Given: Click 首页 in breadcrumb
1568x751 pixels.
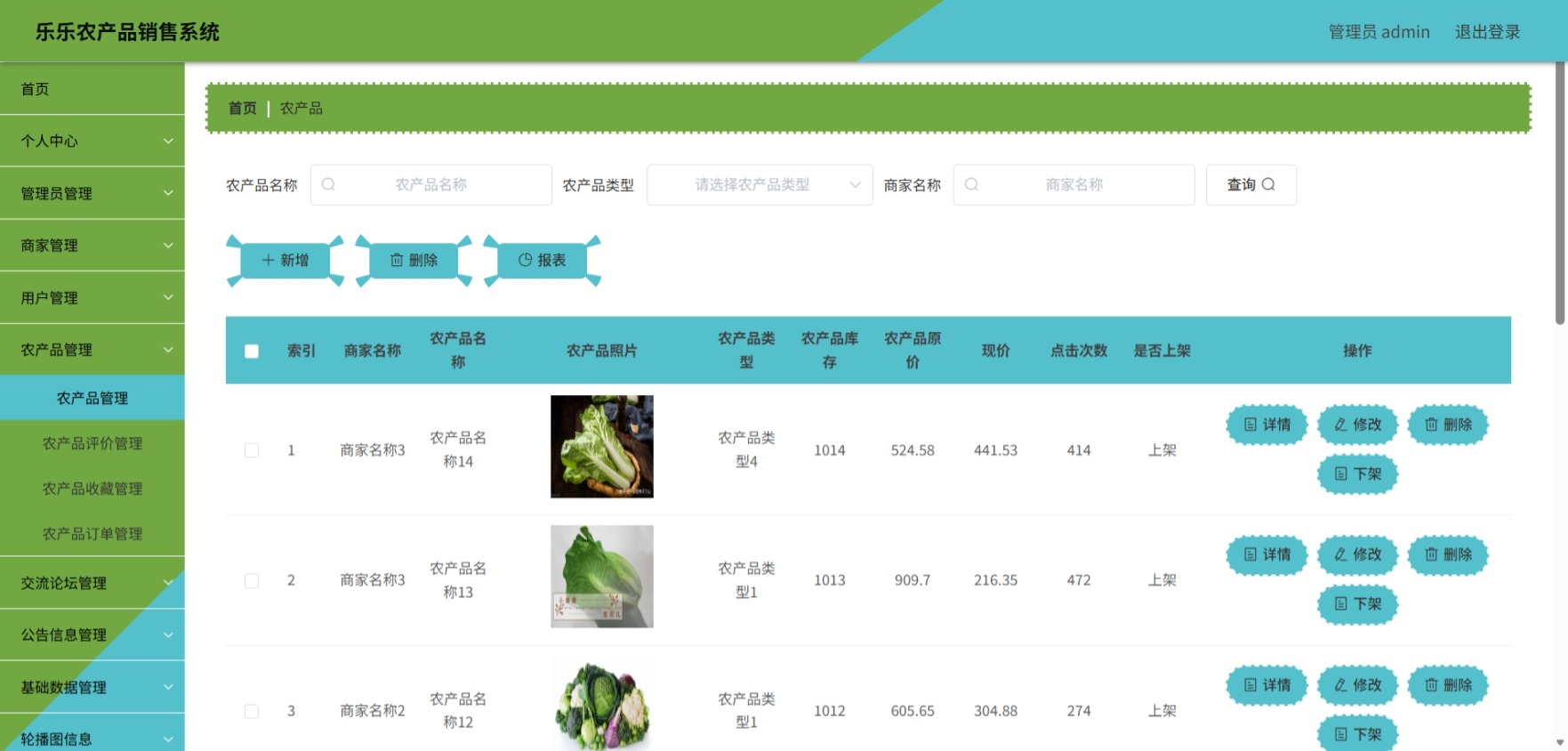Looking at the screenshot, I should pos(242,108).
